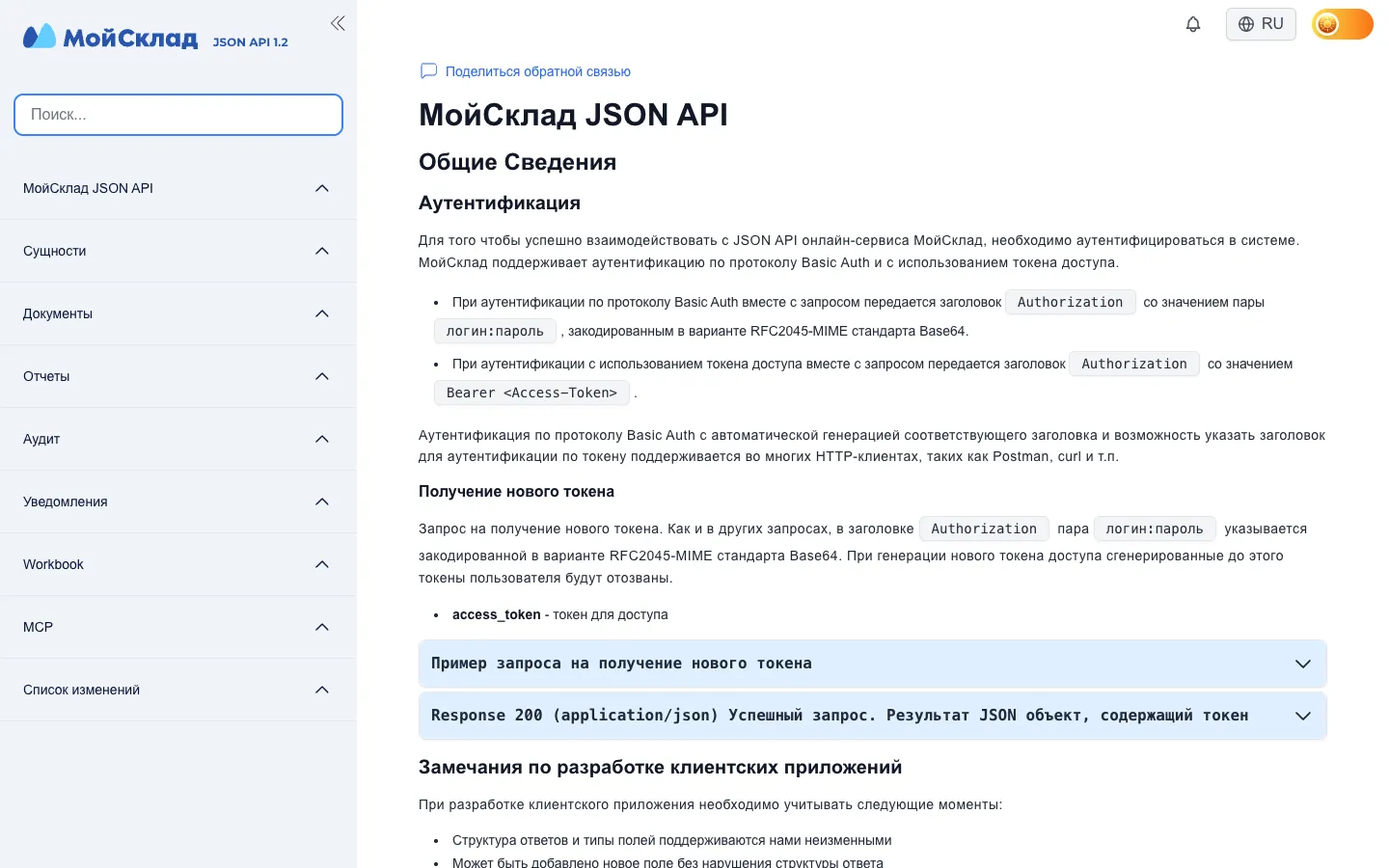Image resolution: width=1389 pixels, height=868 pixels.
Task: Toggle chevron beside Workbook
Action: pyautogui.click(x=322, y=564)
